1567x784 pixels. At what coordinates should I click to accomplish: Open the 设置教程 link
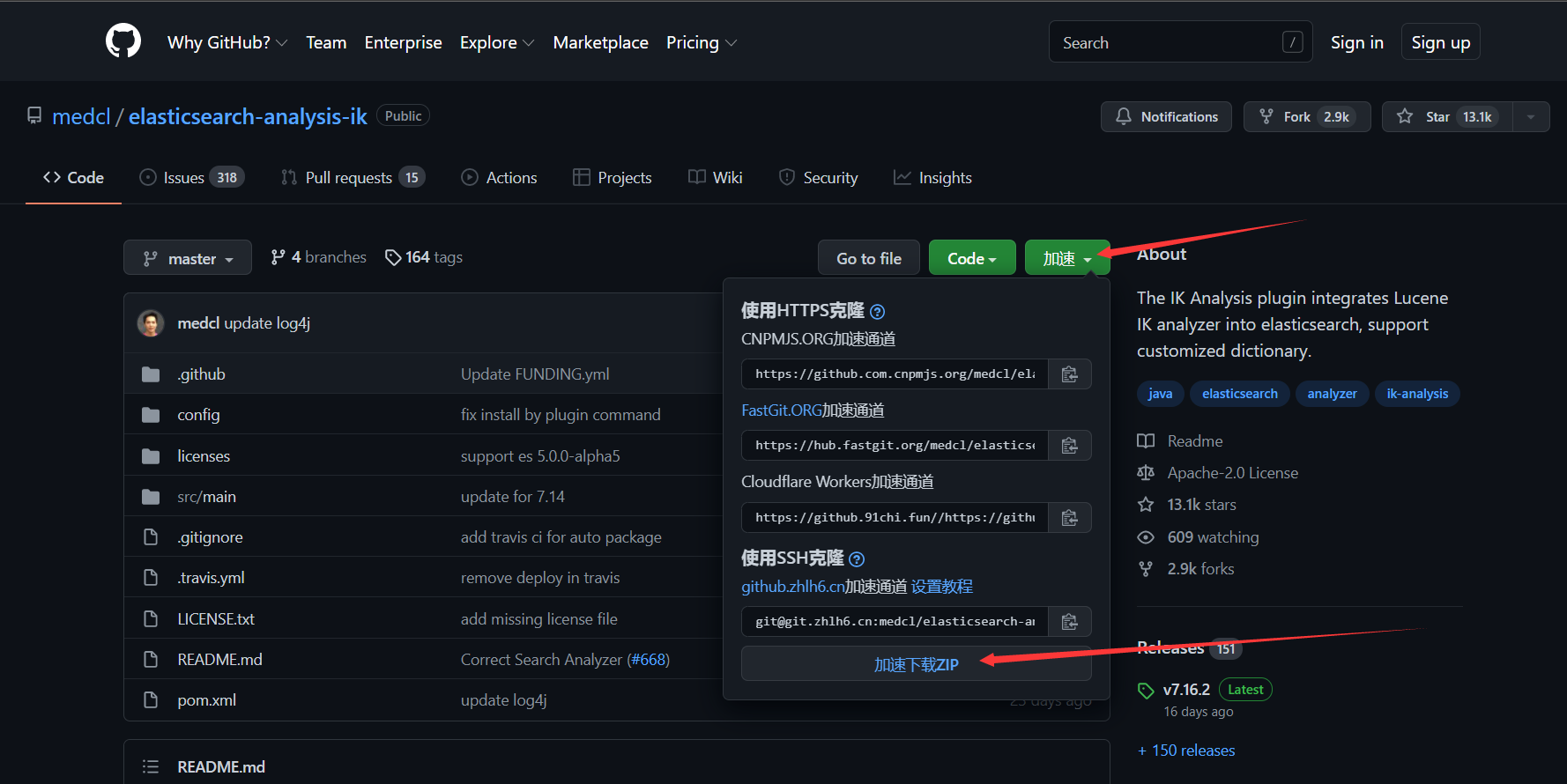point(942,587)
